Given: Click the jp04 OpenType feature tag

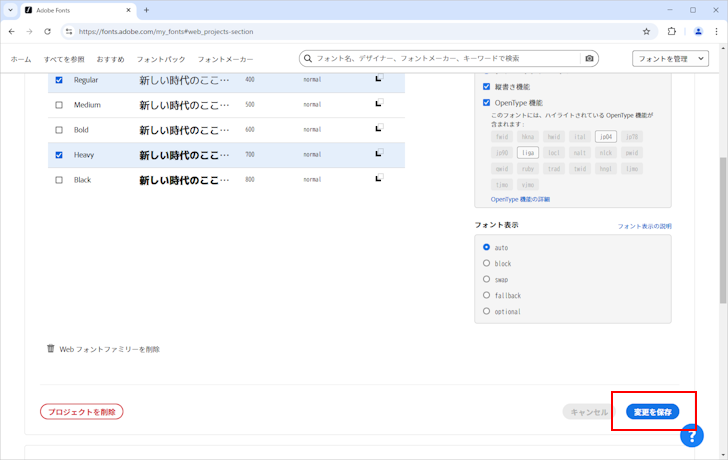Looking at the screenshot, I should click(606, 136).
